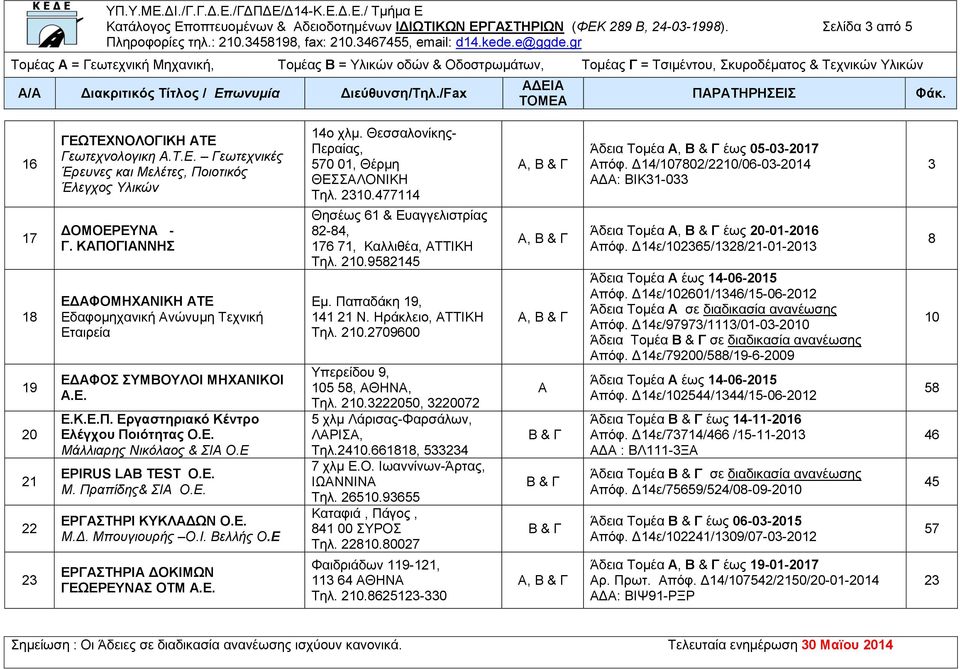Click folder number '57' in row 22

click(x=931, y=529)
